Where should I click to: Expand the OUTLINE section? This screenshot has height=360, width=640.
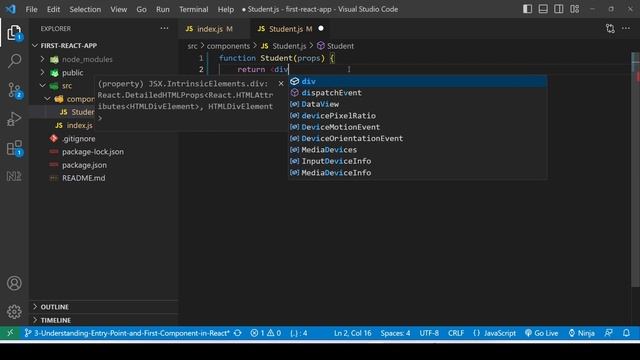35,307
